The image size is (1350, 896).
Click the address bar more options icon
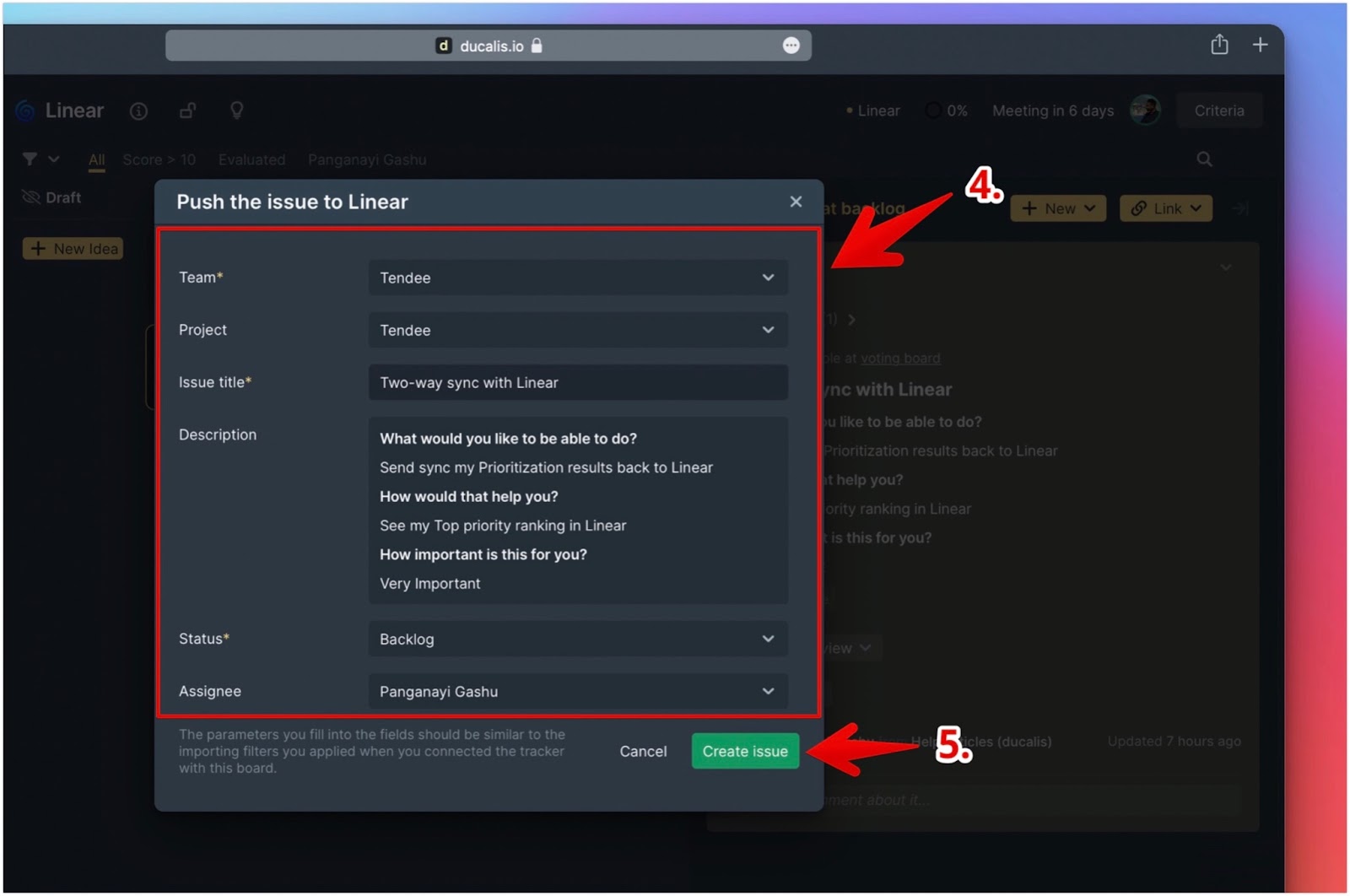tap(791, 46)
